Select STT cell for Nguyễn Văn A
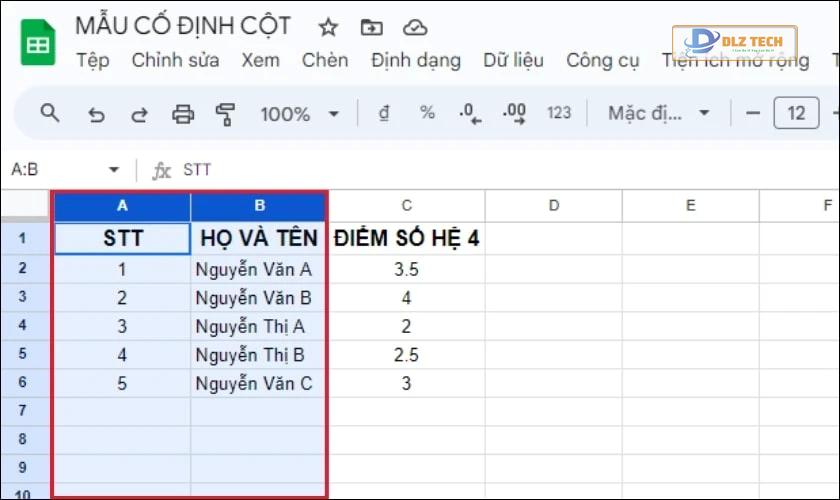This screenshot has height=500, width=840. [122, 269]
